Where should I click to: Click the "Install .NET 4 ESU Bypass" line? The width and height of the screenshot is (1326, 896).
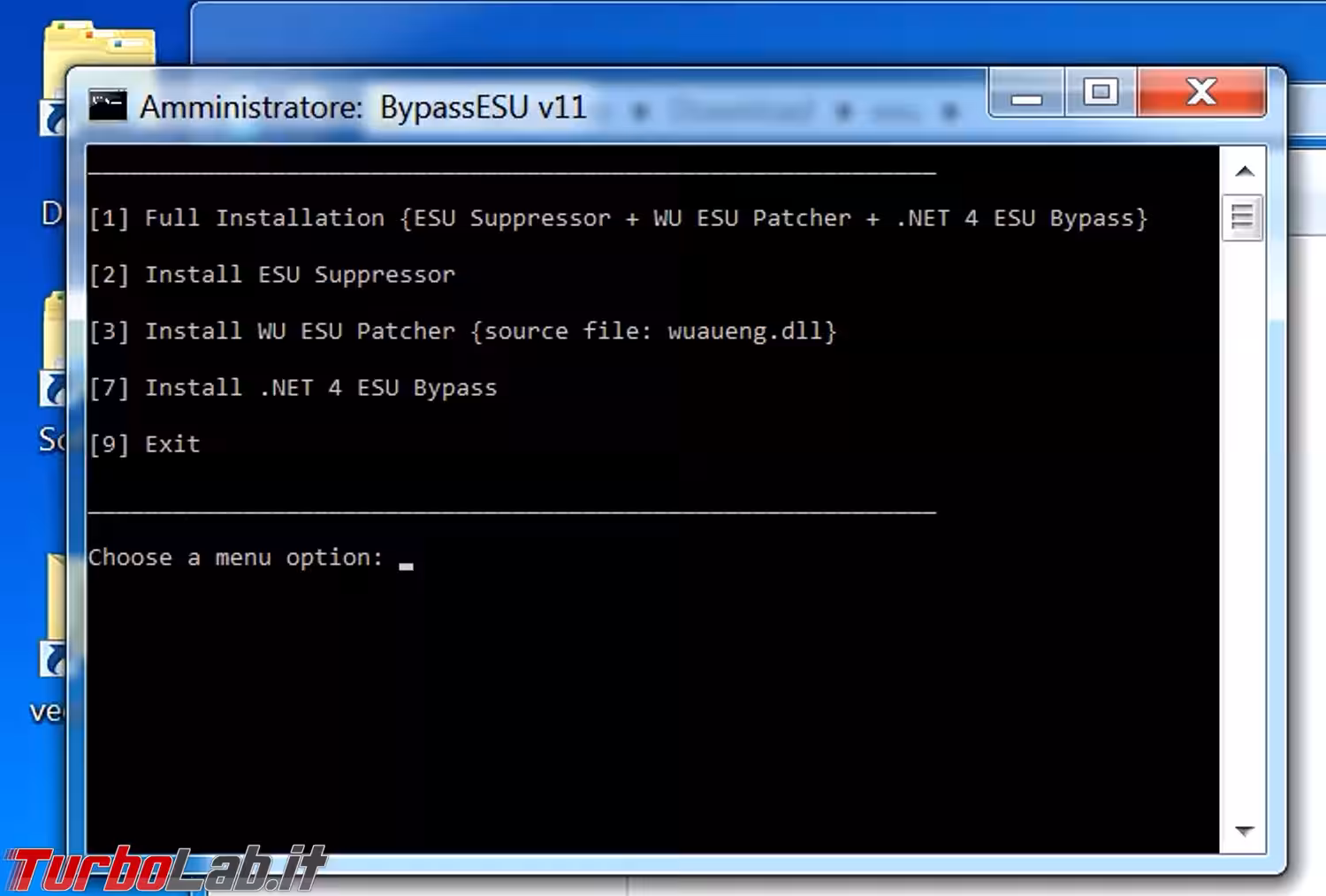coord(293,388)
